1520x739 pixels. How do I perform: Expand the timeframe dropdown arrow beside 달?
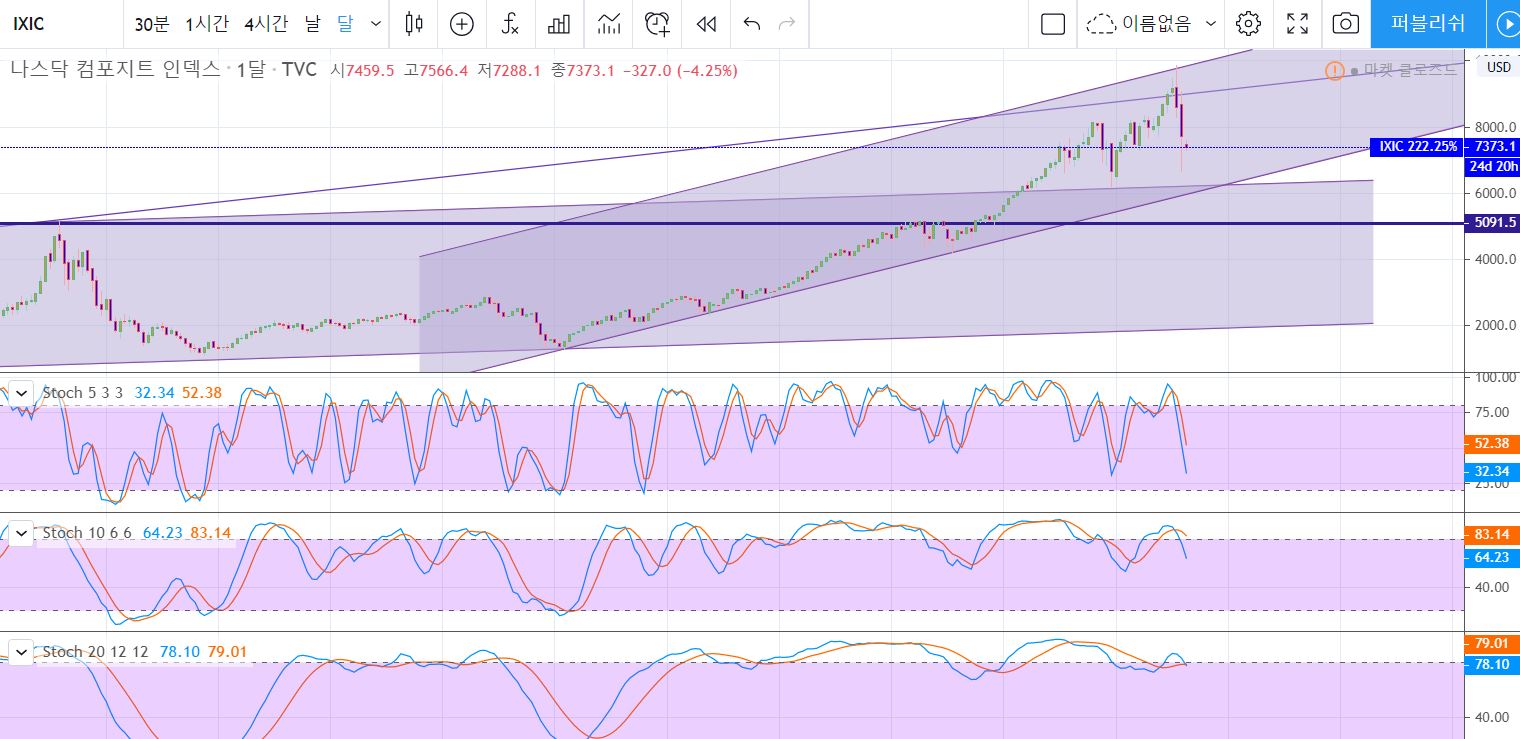coord(376,24)
